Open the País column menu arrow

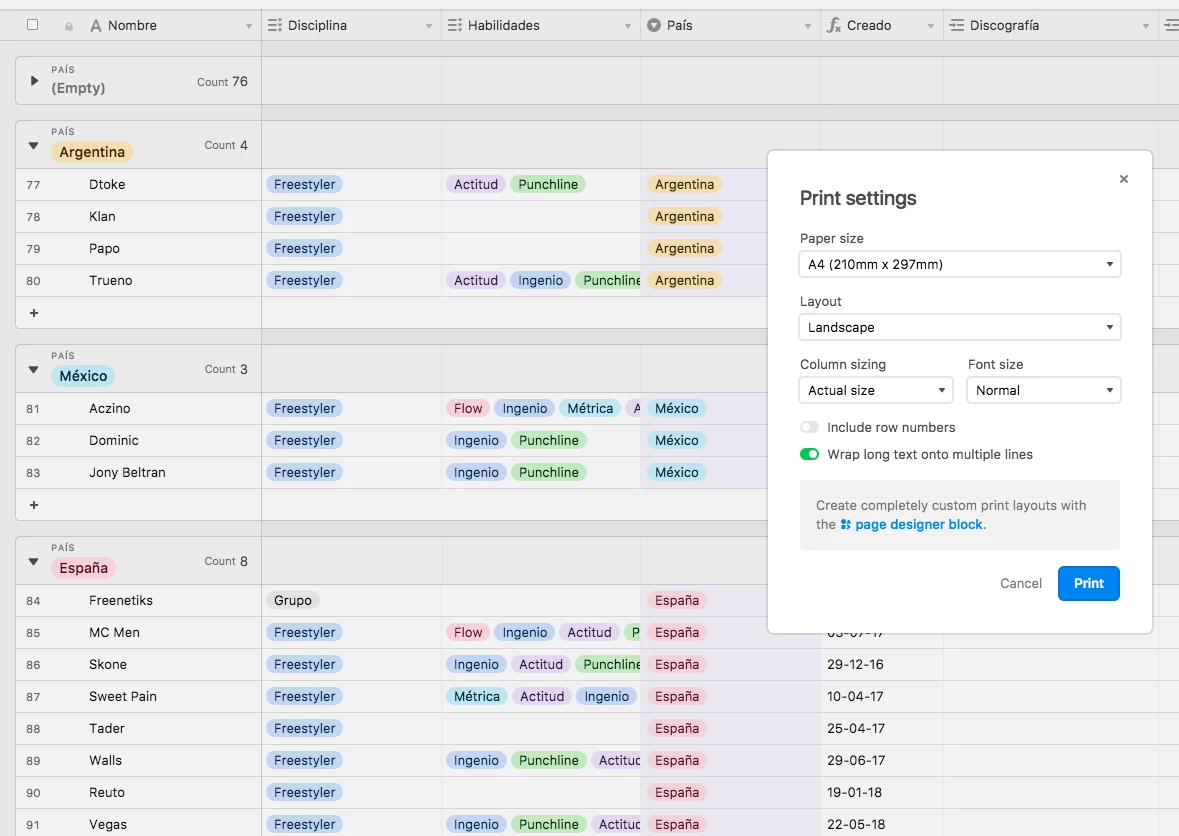808,26
